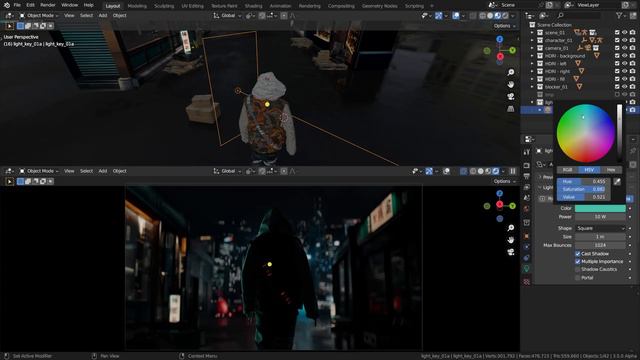Open the Tool properties tab icon
This screenshot has height=360, width=640.
(x=527, y=152)
